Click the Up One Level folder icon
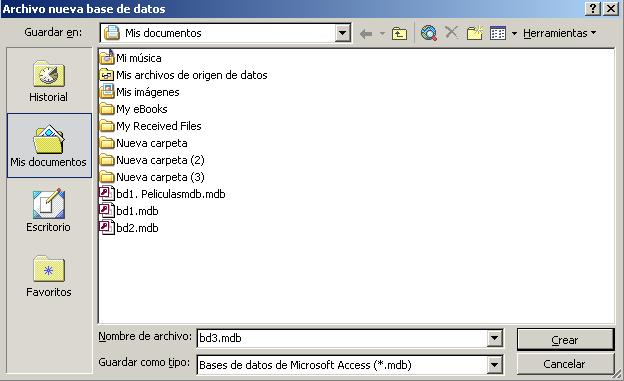 coord(399,33)
